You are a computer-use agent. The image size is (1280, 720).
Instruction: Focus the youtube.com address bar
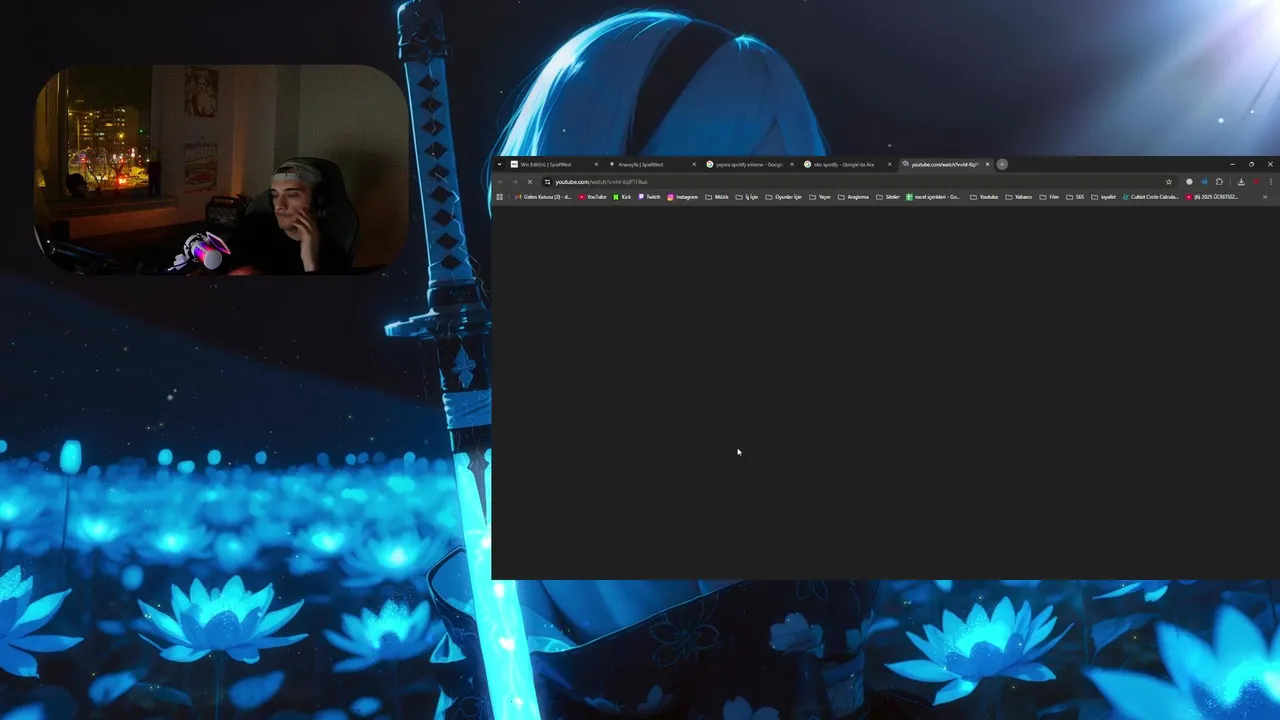tap(860, 182)
